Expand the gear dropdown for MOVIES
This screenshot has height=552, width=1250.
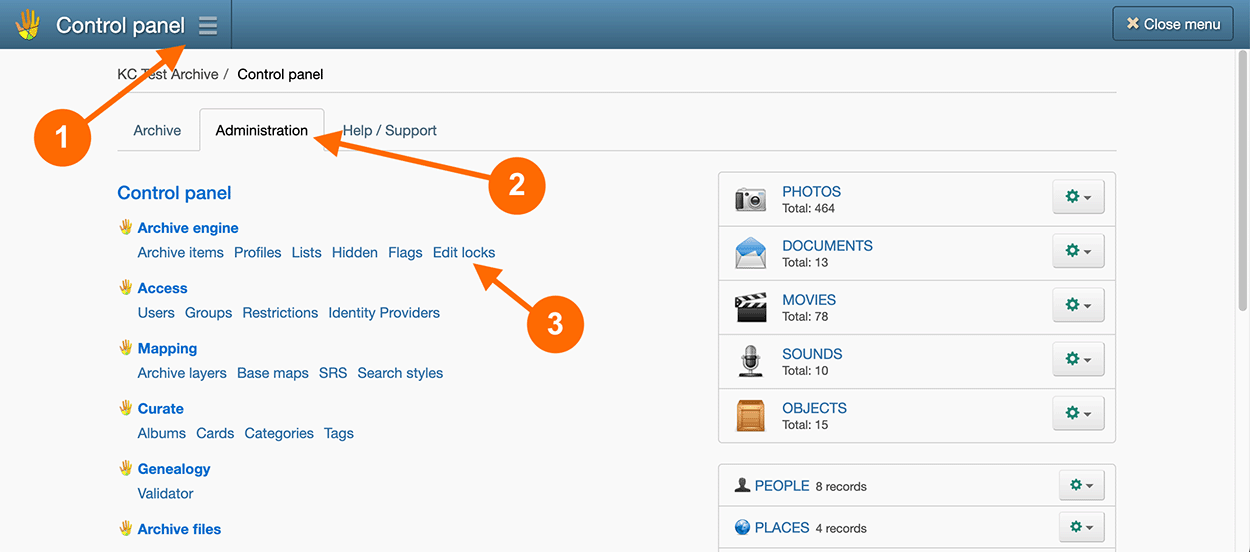(1078, 306)
